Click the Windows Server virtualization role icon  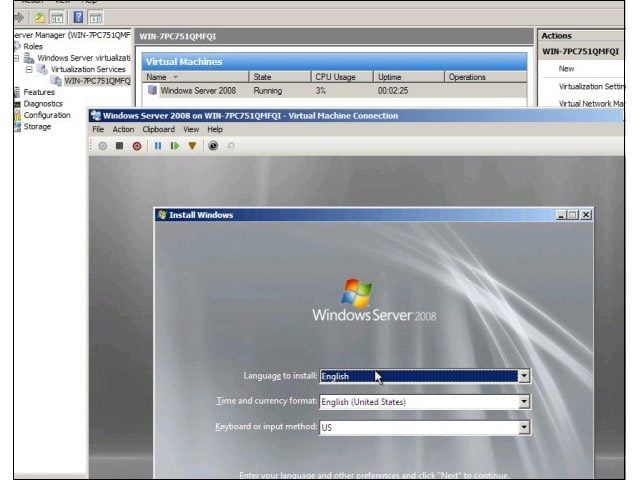(x=29, y=58)
